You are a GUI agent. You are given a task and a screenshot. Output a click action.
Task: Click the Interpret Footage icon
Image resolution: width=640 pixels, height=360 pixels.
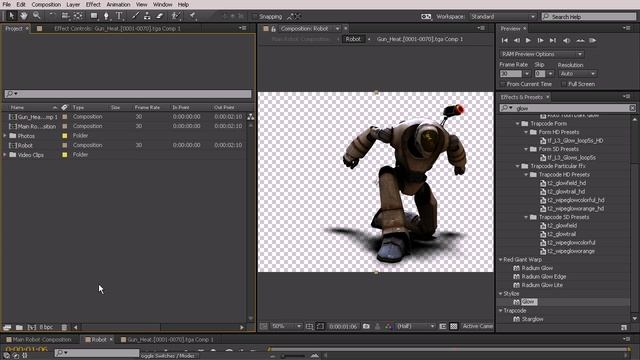coord(7,327)
